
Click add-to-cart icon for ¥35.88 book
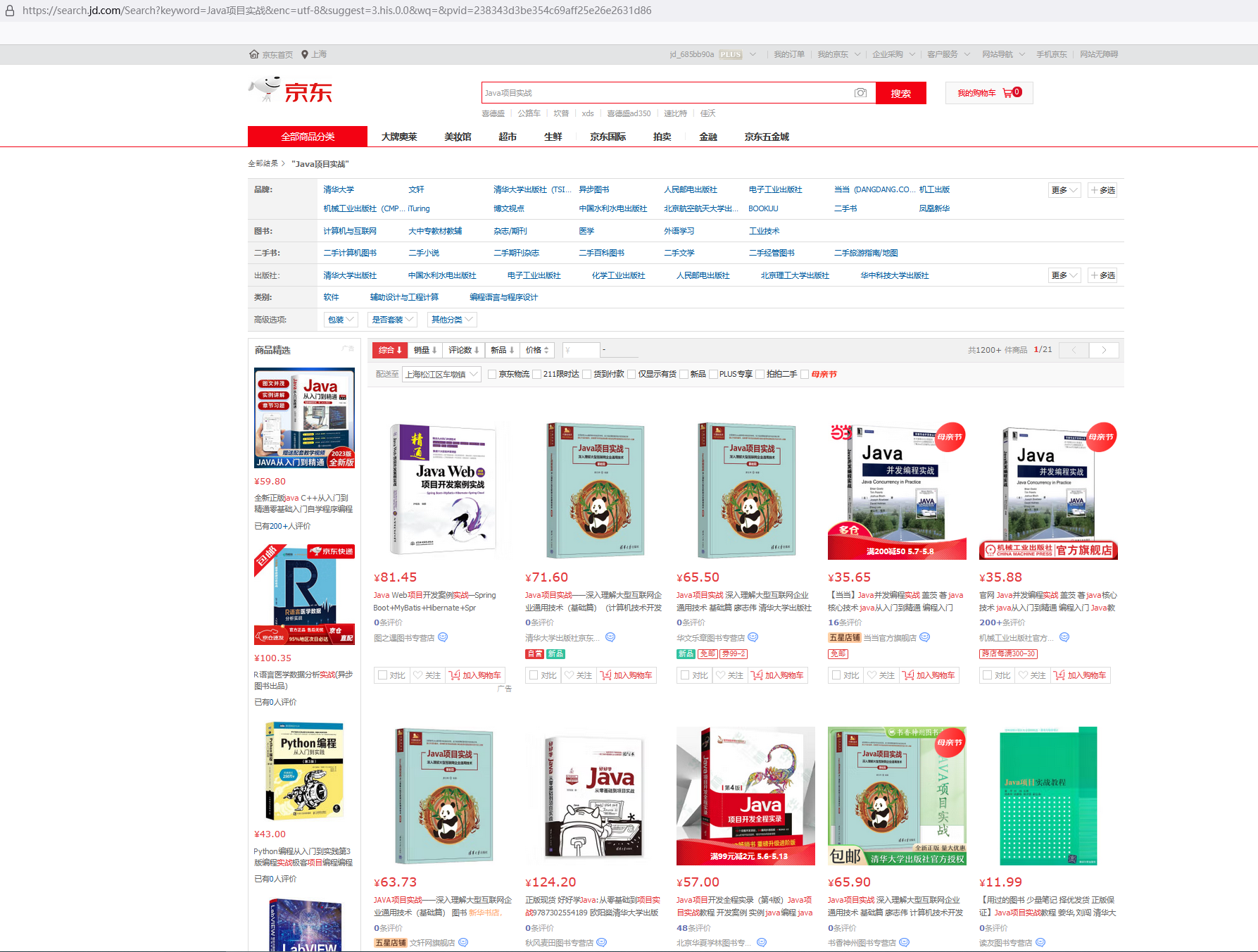pyautogui.click(x=1059, y=675)
